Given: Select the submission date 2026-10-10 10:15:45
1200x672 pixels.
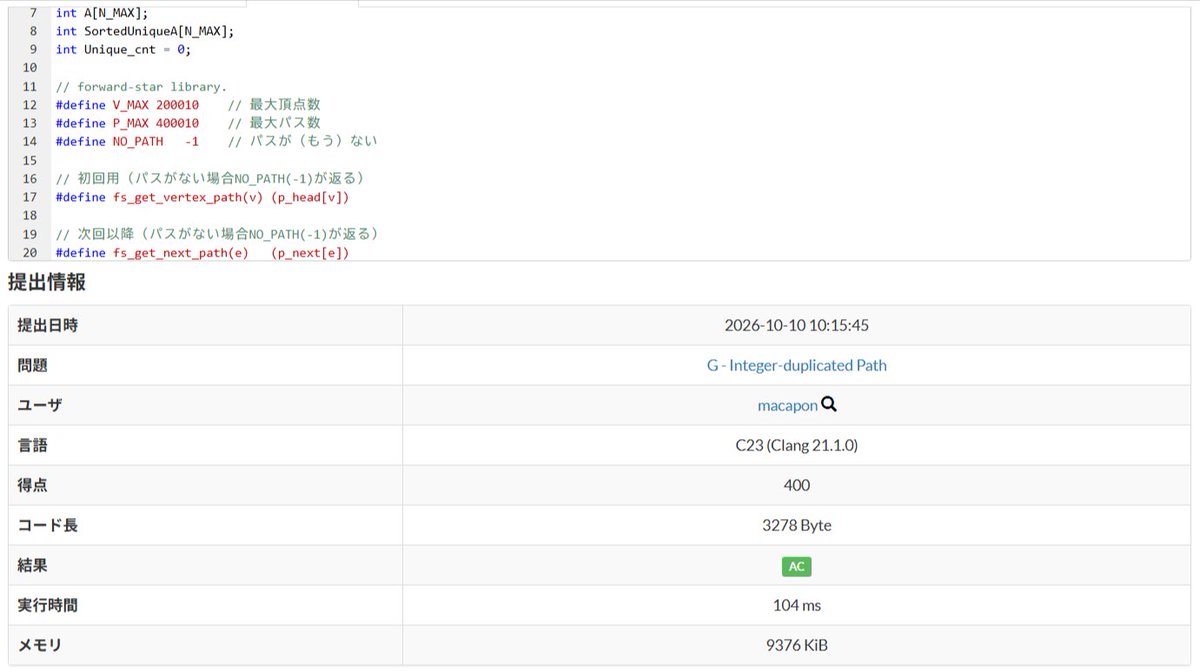Looking at the screenshot, I should pos(796,325).
